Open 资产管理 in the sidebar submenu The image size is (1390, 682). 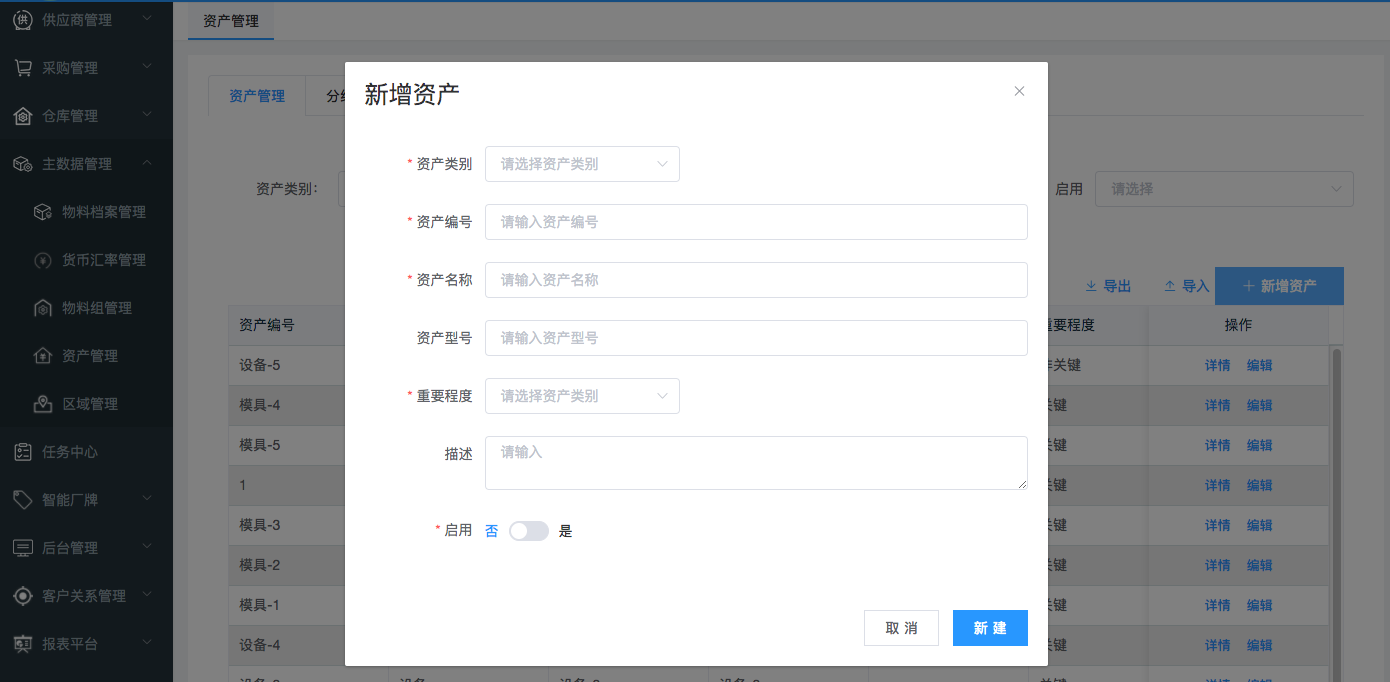(90, 356)
